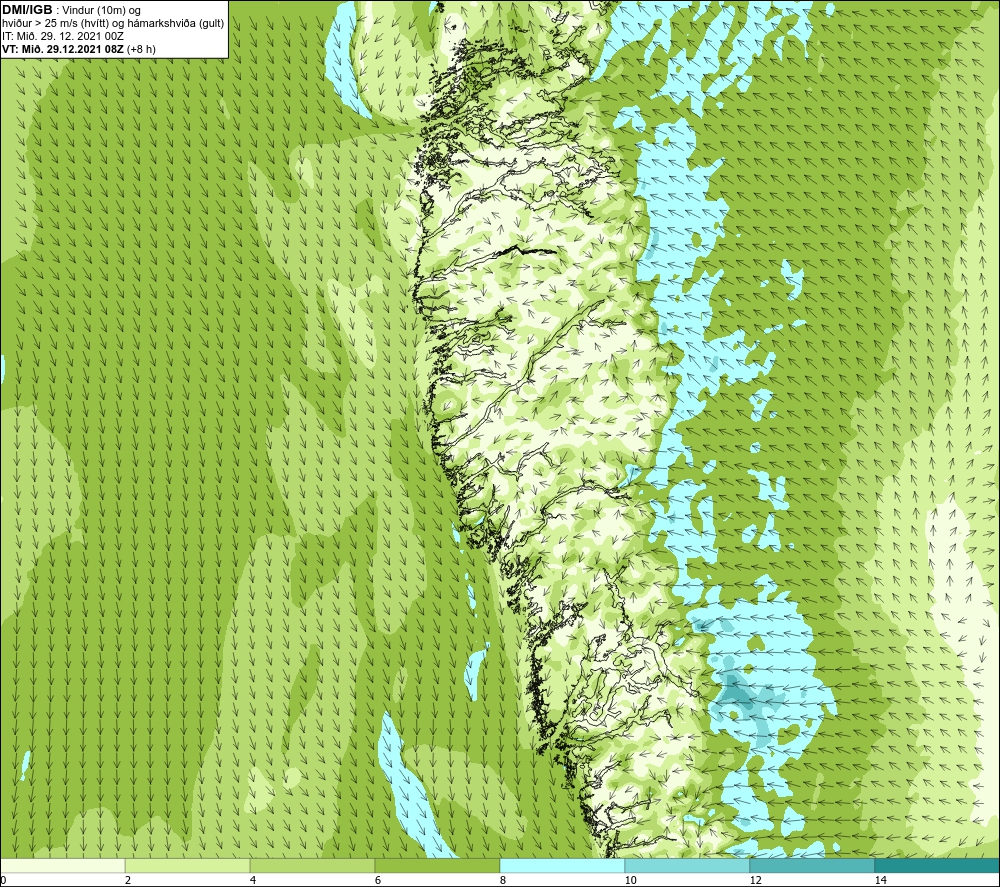Viewport: 1000px width, 887px height.
Task: Click the 2–4 m/s light green legend swatch
Action: (x=188, y=865)
